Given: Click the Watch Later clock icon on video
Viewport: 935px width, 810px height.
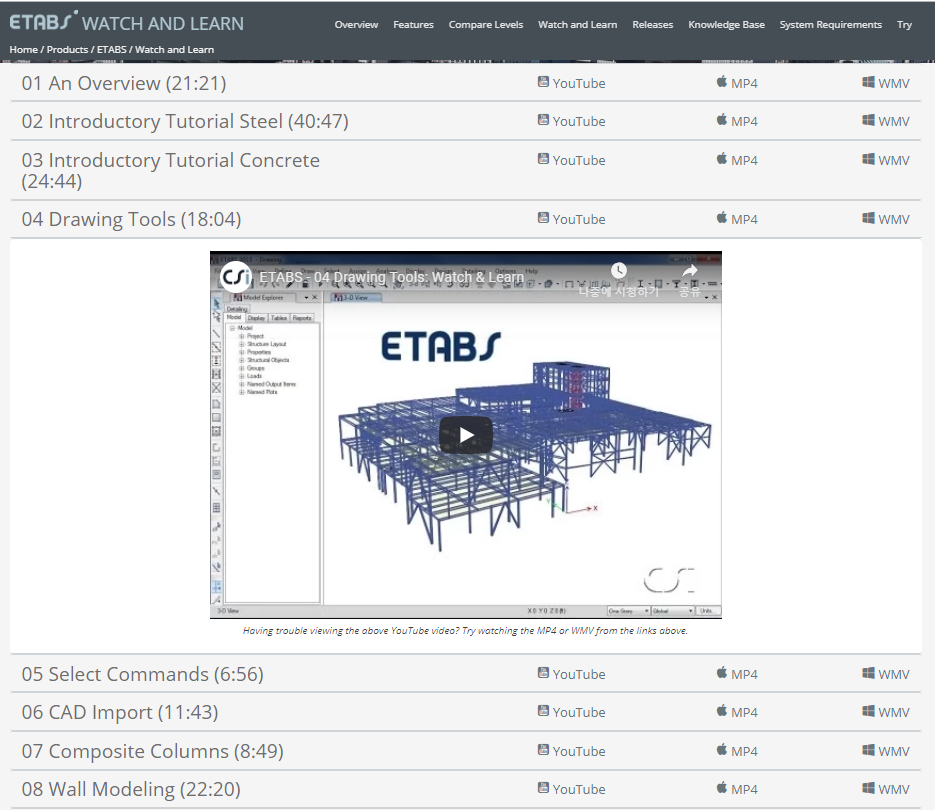Looking at the screenshot, I should click(619, 270).
